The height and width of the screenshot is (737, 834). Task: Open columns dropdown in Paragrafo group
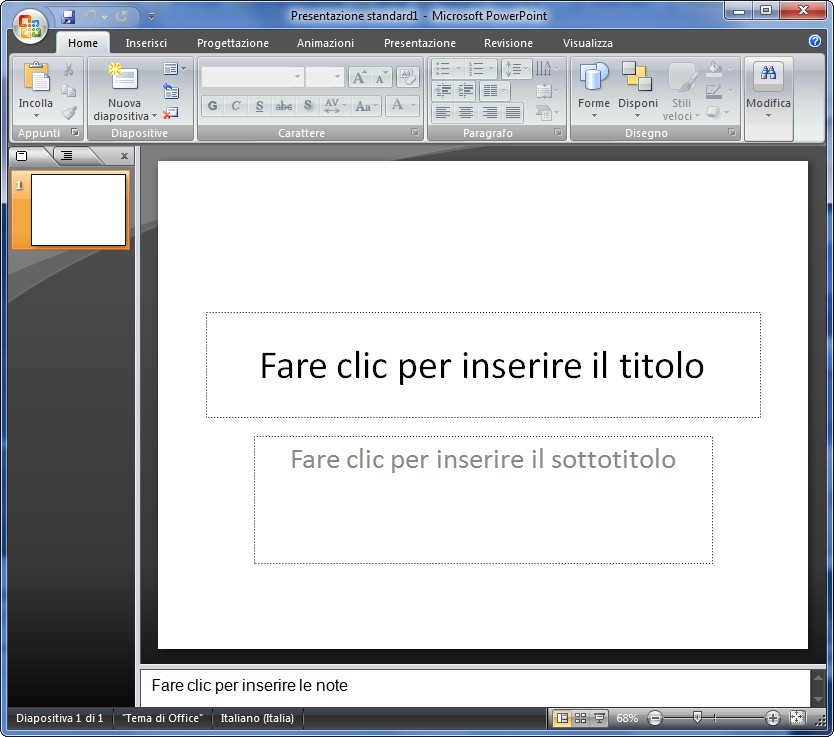point(494,90)
